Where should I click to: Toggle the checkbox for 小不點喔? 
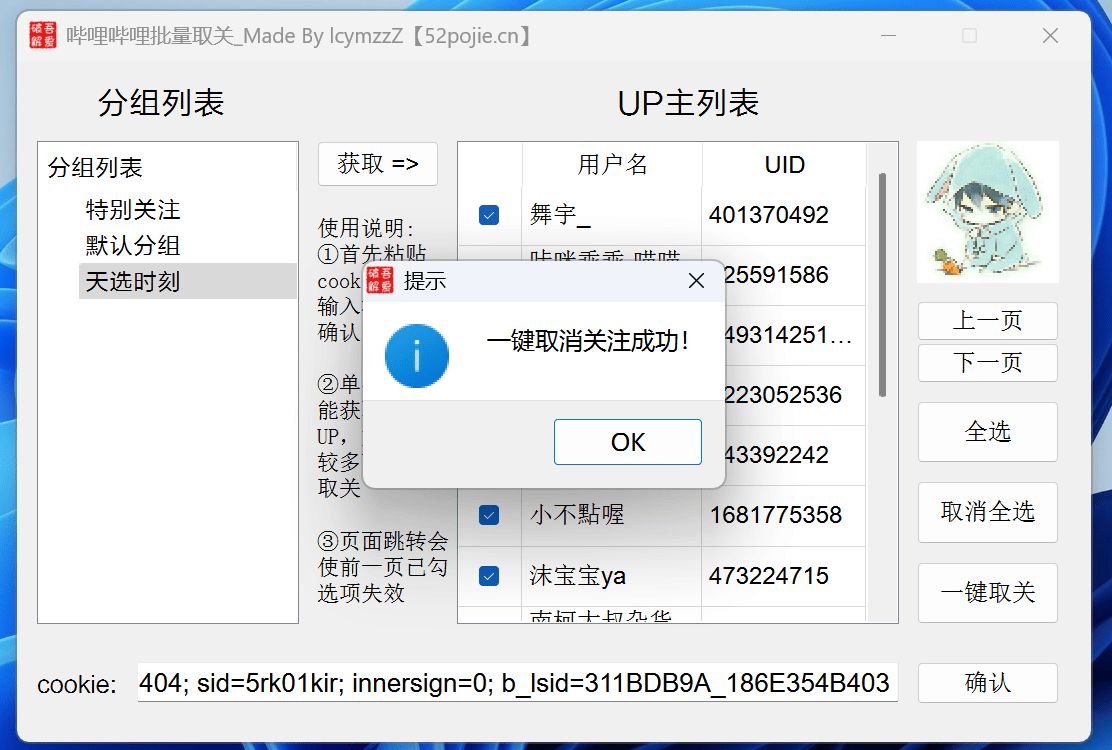[489, 515]
